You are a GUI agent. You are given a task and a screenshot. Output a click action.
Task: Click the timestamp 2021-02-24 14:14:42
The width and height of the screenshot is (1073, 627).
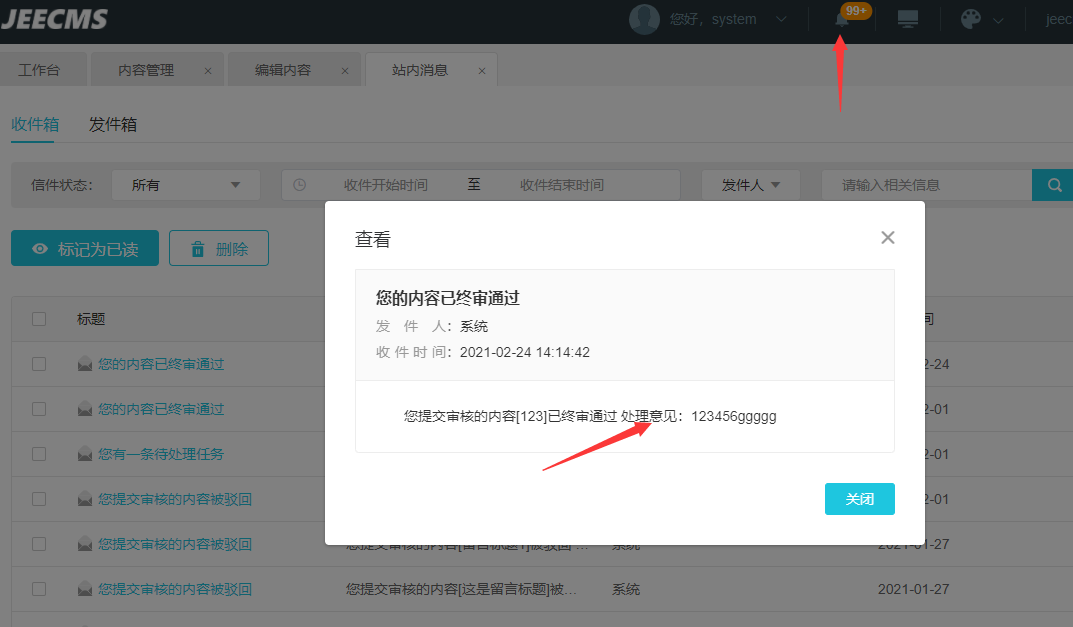click(525, 352)
